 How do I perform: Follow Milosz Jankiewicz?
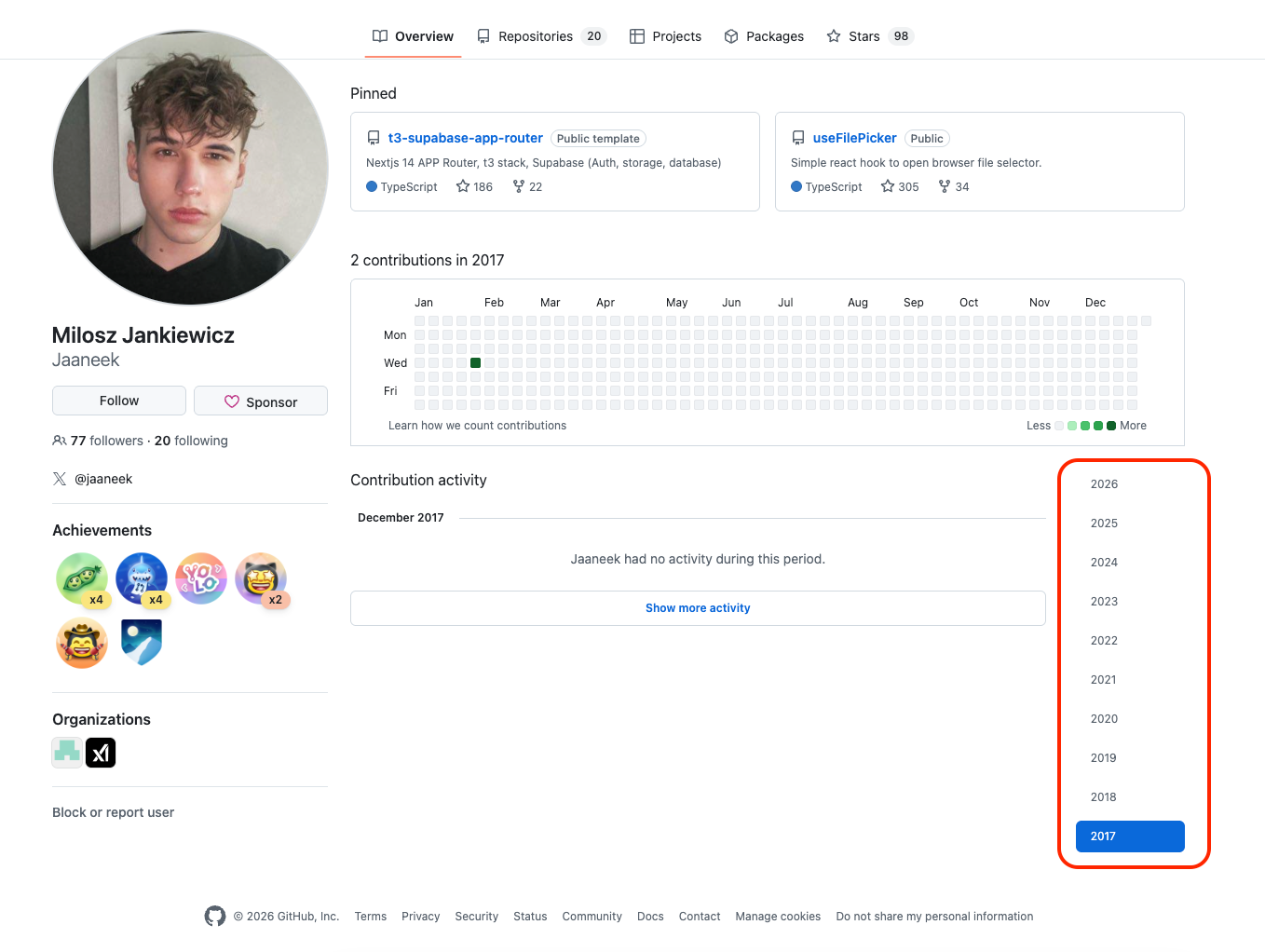(119, 401)
